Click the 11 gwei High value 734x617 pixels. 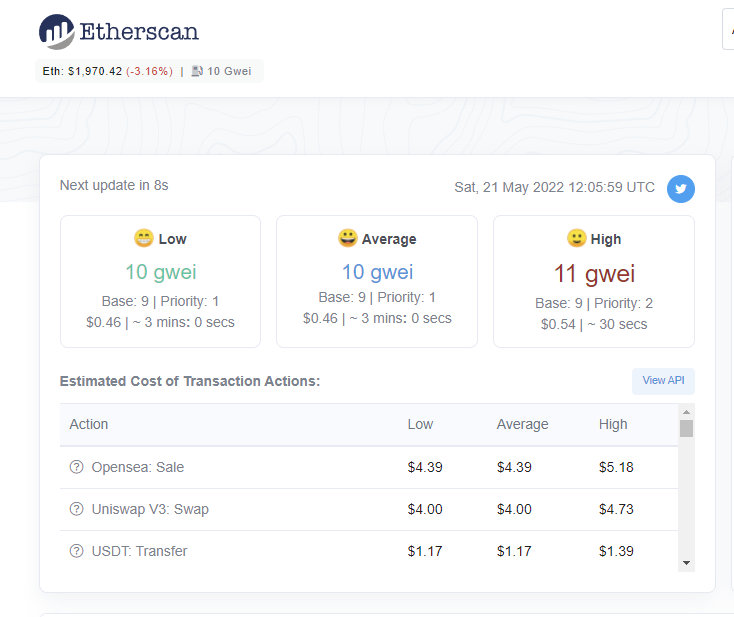(x=594, y=273)
